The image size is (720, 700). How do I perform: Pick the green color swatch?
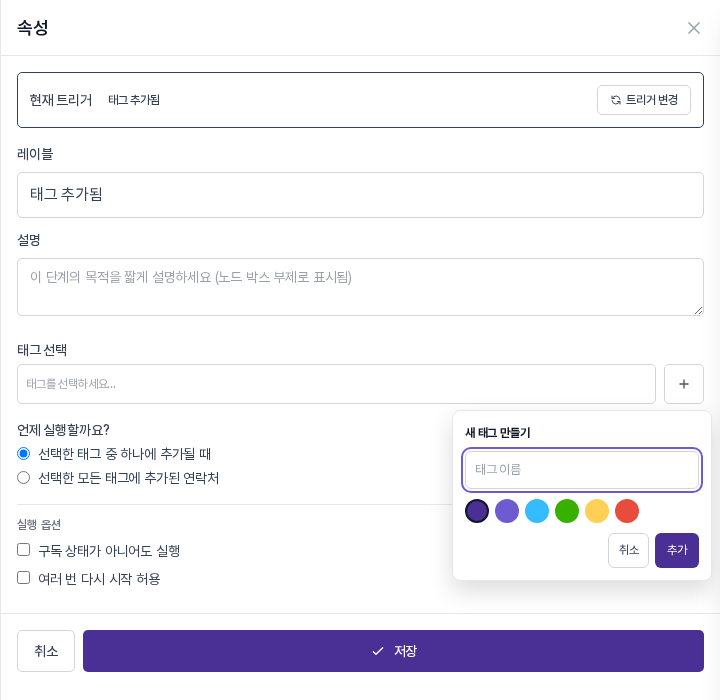(567, 511)
